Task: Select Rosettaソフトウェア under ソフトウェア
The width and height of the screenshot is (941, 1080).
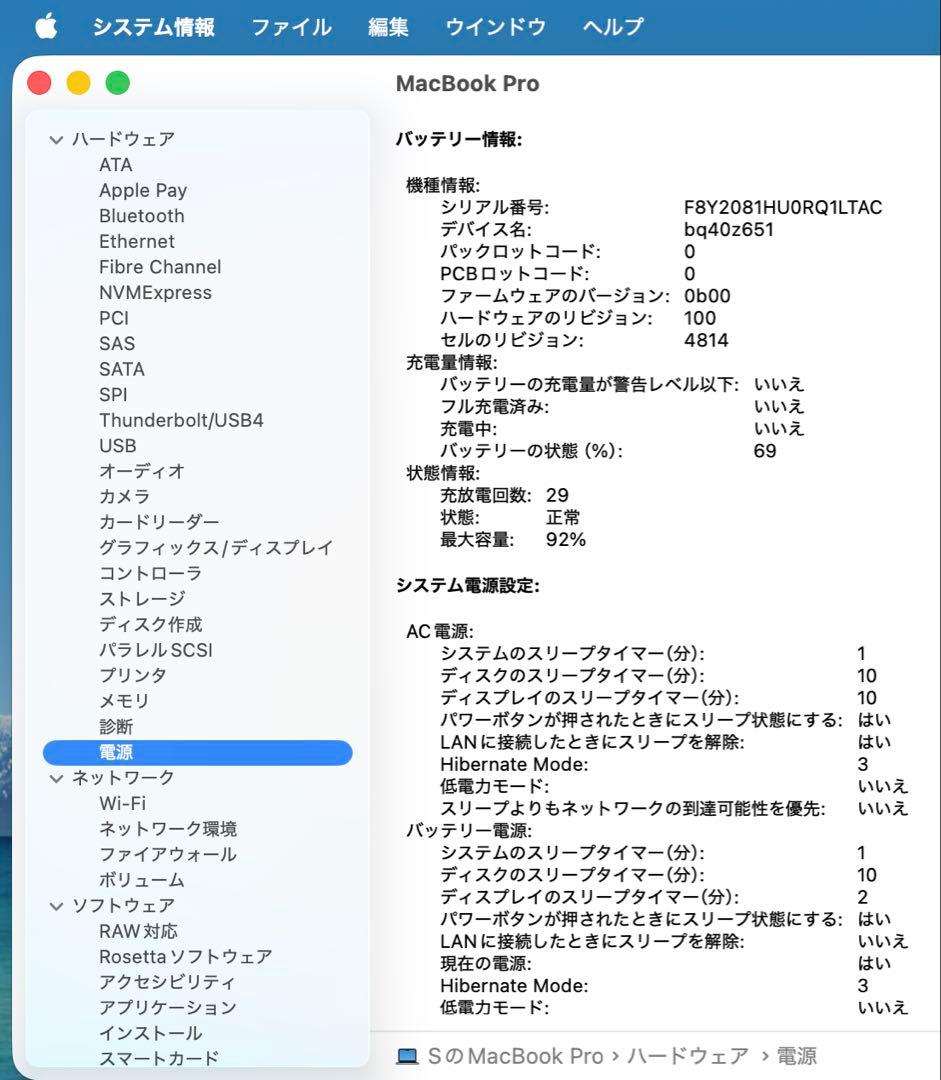Action: 183,956
